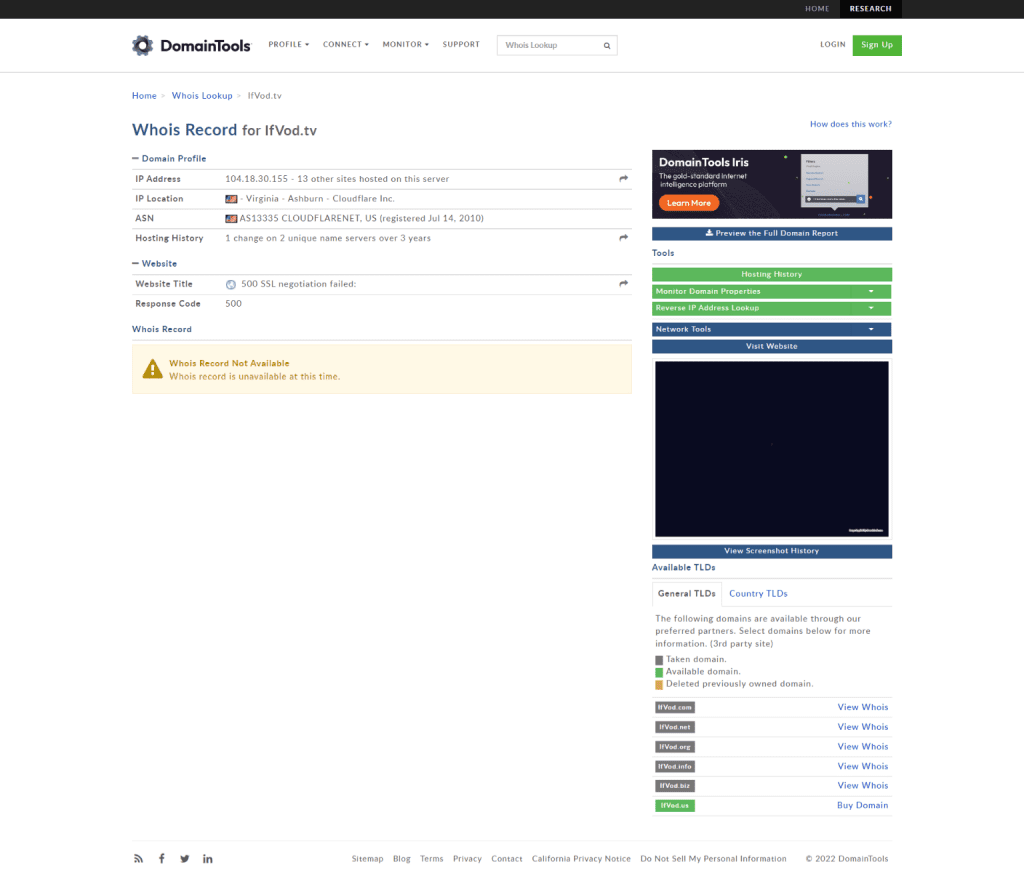The width and height of the screenshot is (1024, 876).
Task: Open Terms link in footer
Action: pos(432,859)
